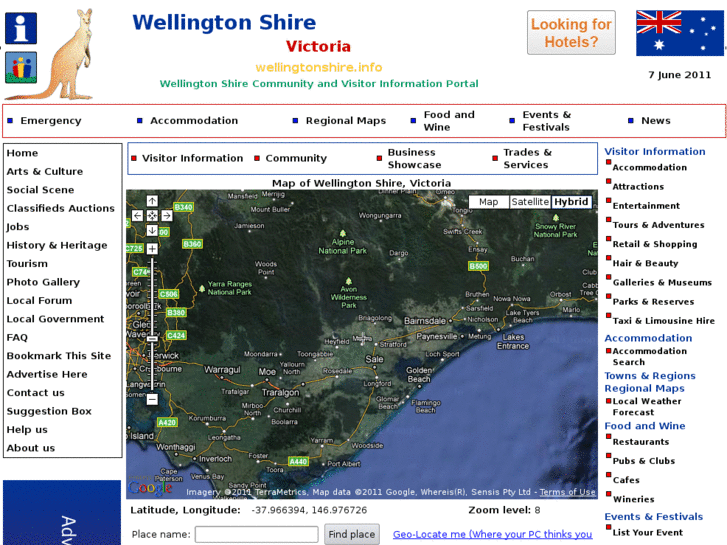Click the Find place button
Image resolution: width=727 pixels, height=545 pixels.
[352, 534]
